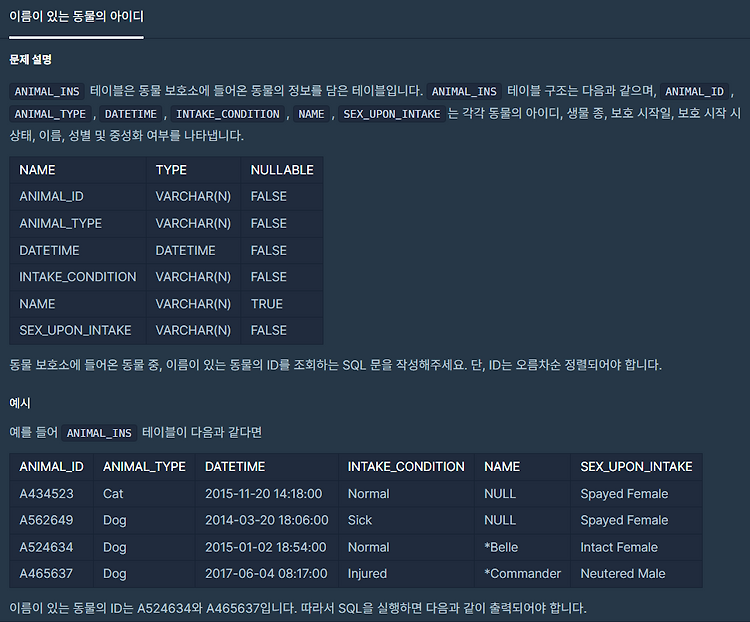
Task: Click the DATETIME code tag in description
Action: (x=131, y=114)
